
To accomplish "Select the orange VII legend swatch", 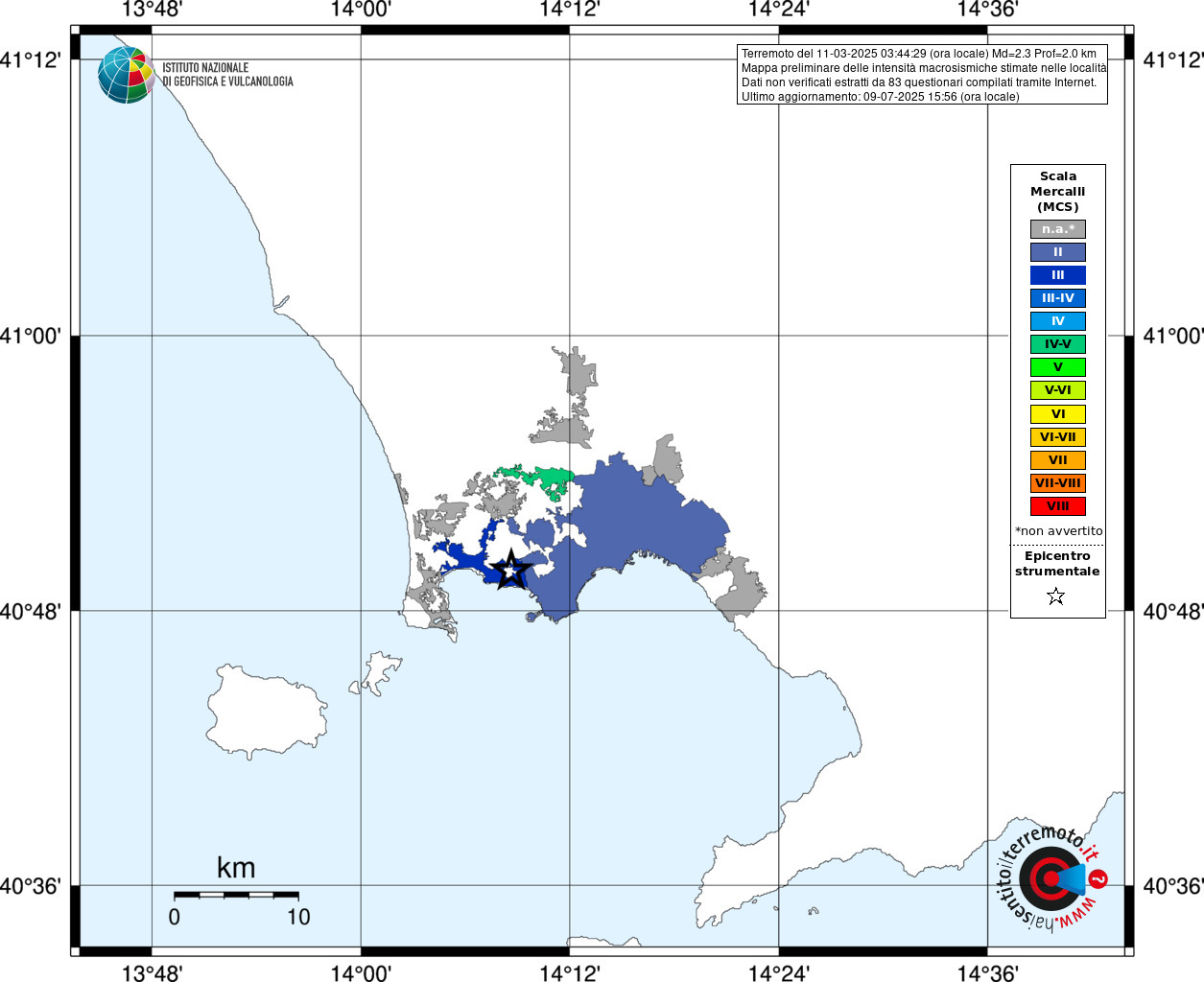I will point(1058,460).
